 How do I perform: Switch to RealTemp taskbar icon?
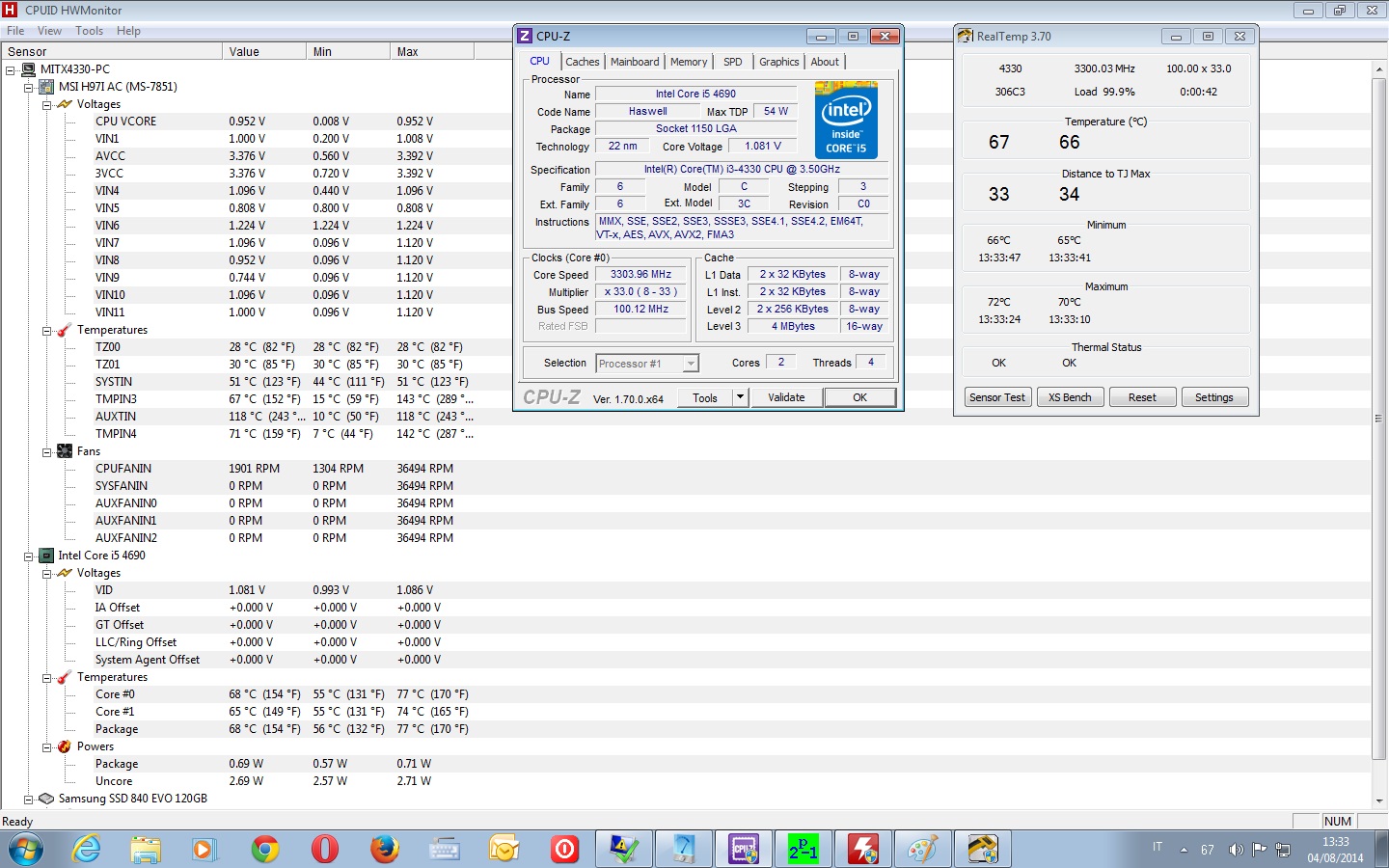pos(983,850)
